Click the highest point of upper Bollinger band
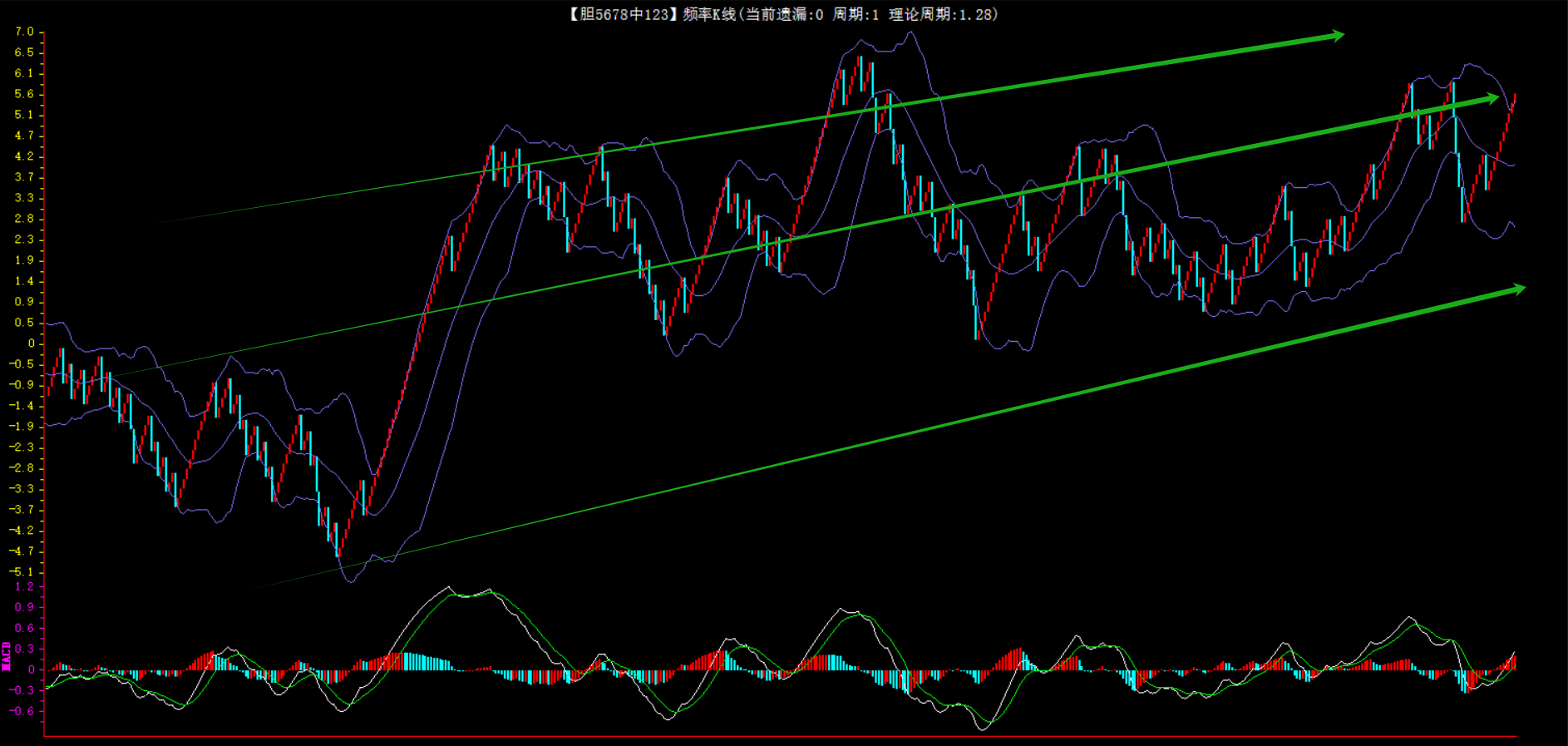The image size is (1568, 746). [x=911, y=32]
